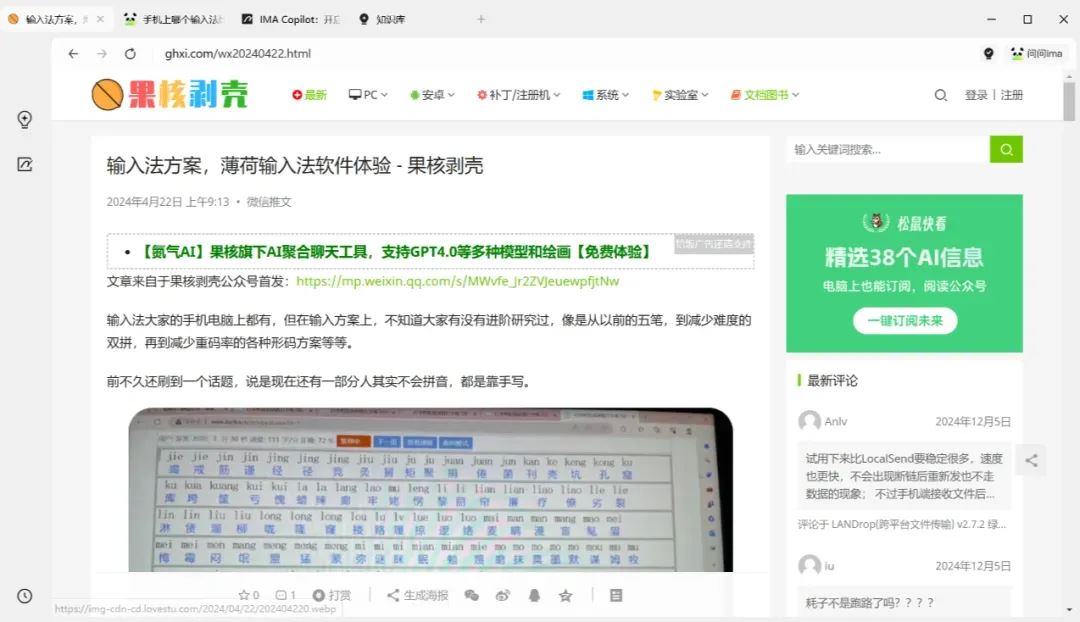Toggle the like star counter showing 0
Viewport: 1080px width, 622px height.
pos(248,595)
